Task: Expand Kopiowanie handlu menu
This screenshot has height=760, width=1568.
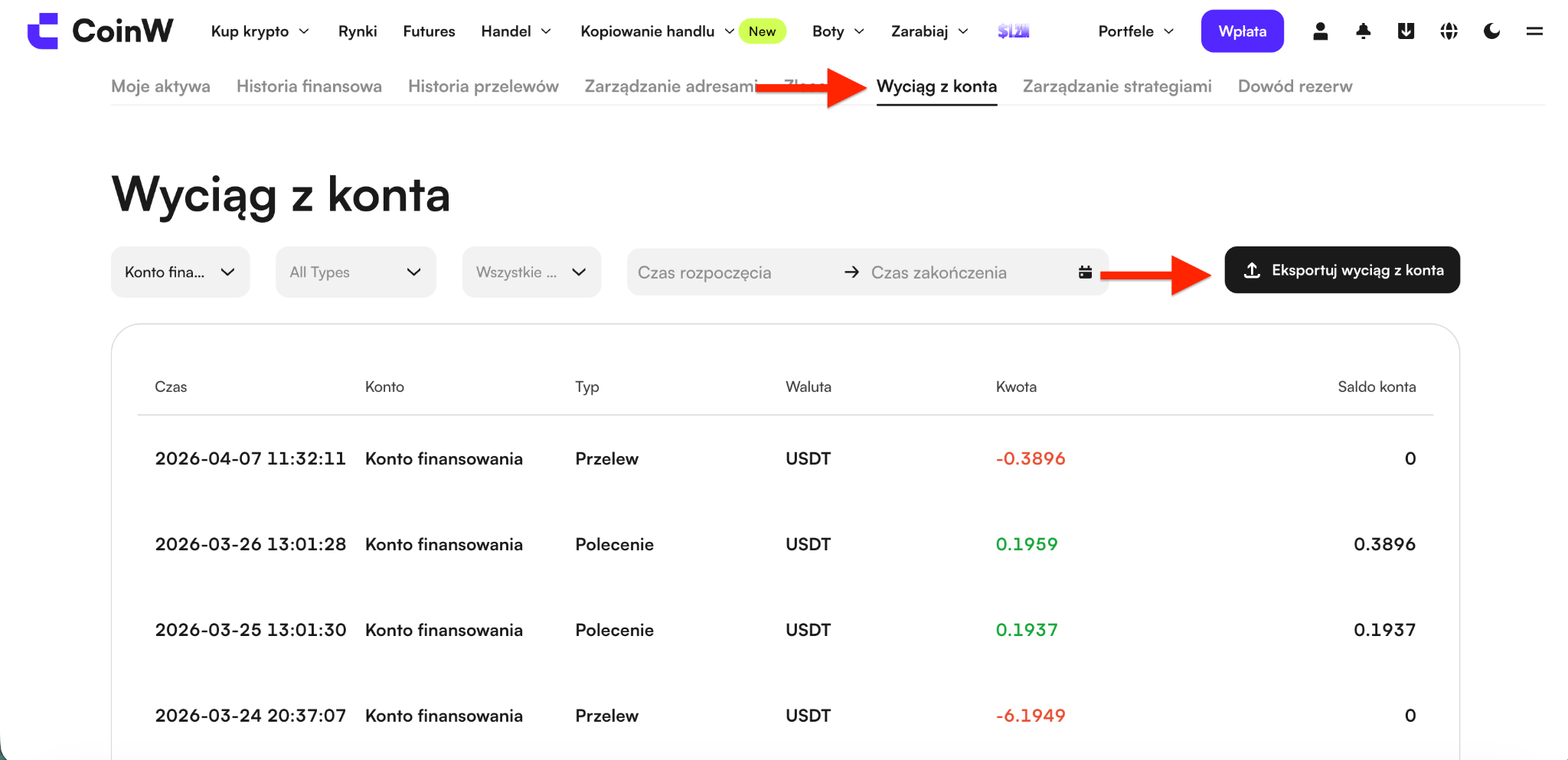Action: pyautogui.click(x=658, y=31)
